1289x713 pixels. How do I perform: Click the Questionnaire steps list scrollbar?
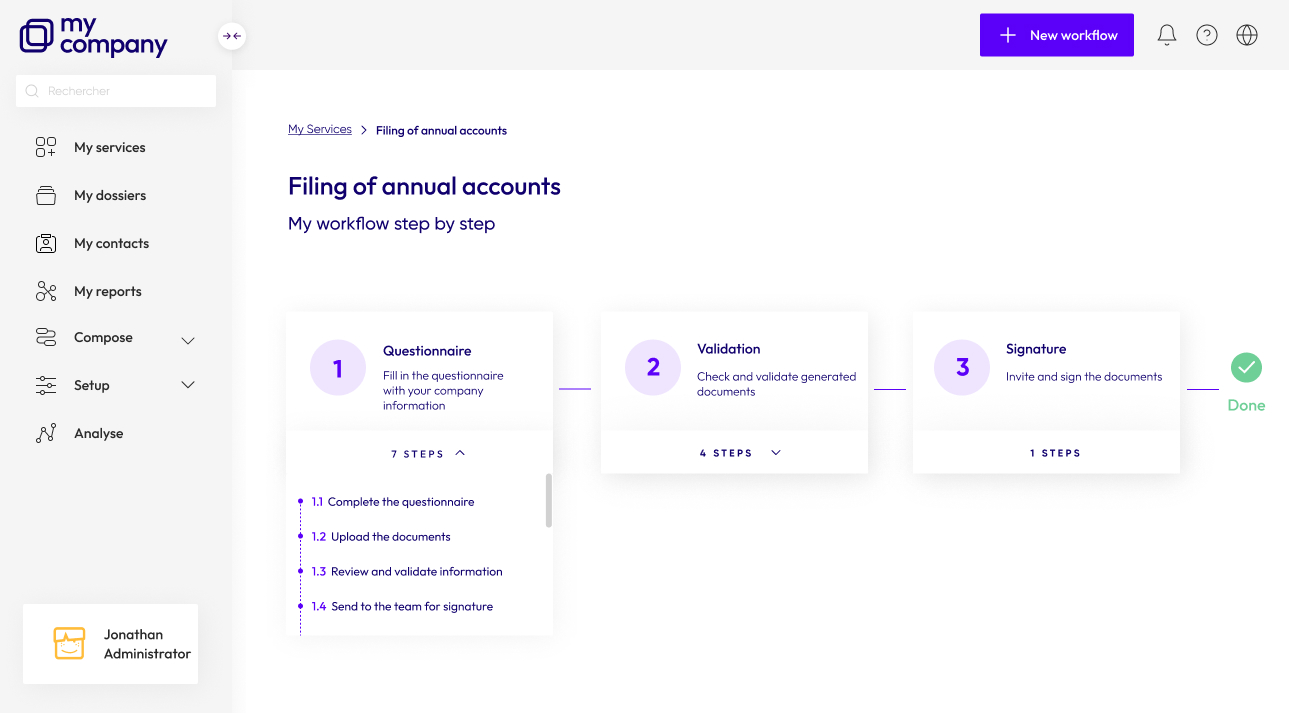(548, 500)
